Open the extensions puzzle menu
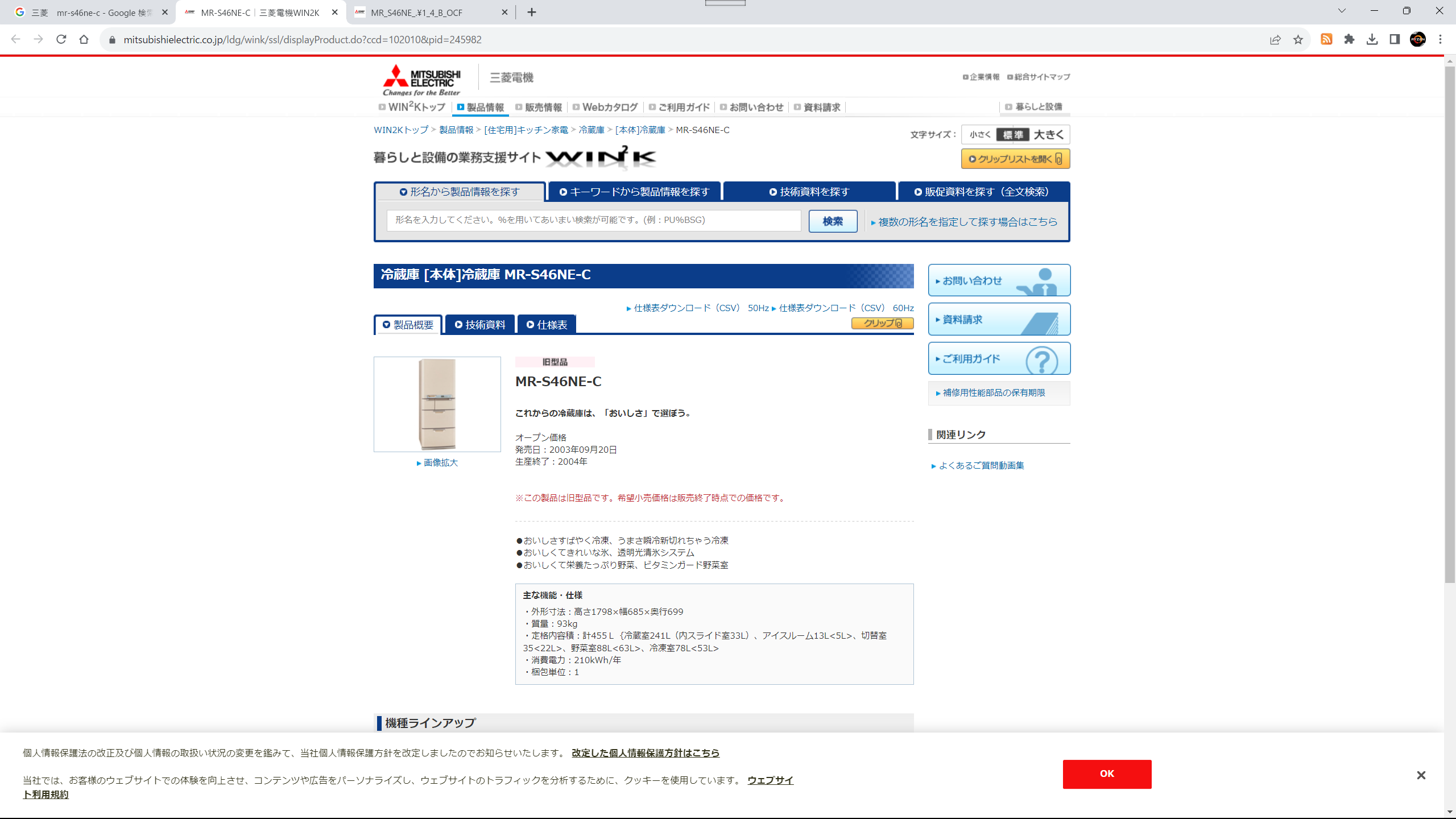This screenshot has width=1456, height=819. [1349, 39]
